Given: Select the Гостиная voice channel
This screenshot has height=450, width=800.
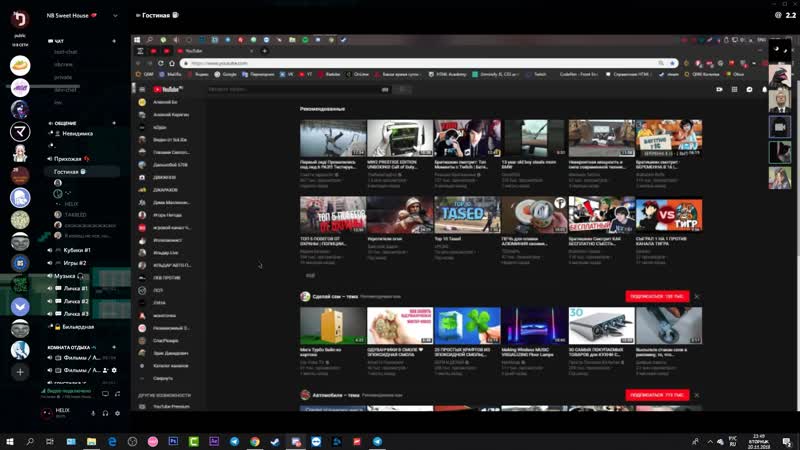Looking at the screenshot, I should (83, 172).
